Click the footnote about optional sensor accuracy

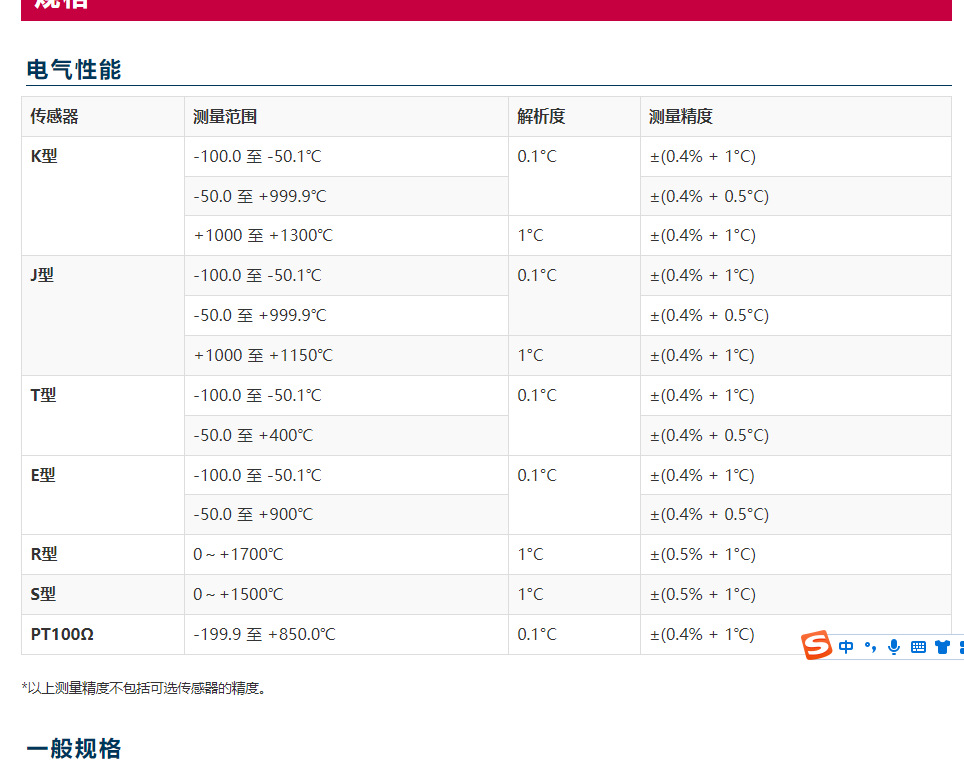click(x=145, y=688)
